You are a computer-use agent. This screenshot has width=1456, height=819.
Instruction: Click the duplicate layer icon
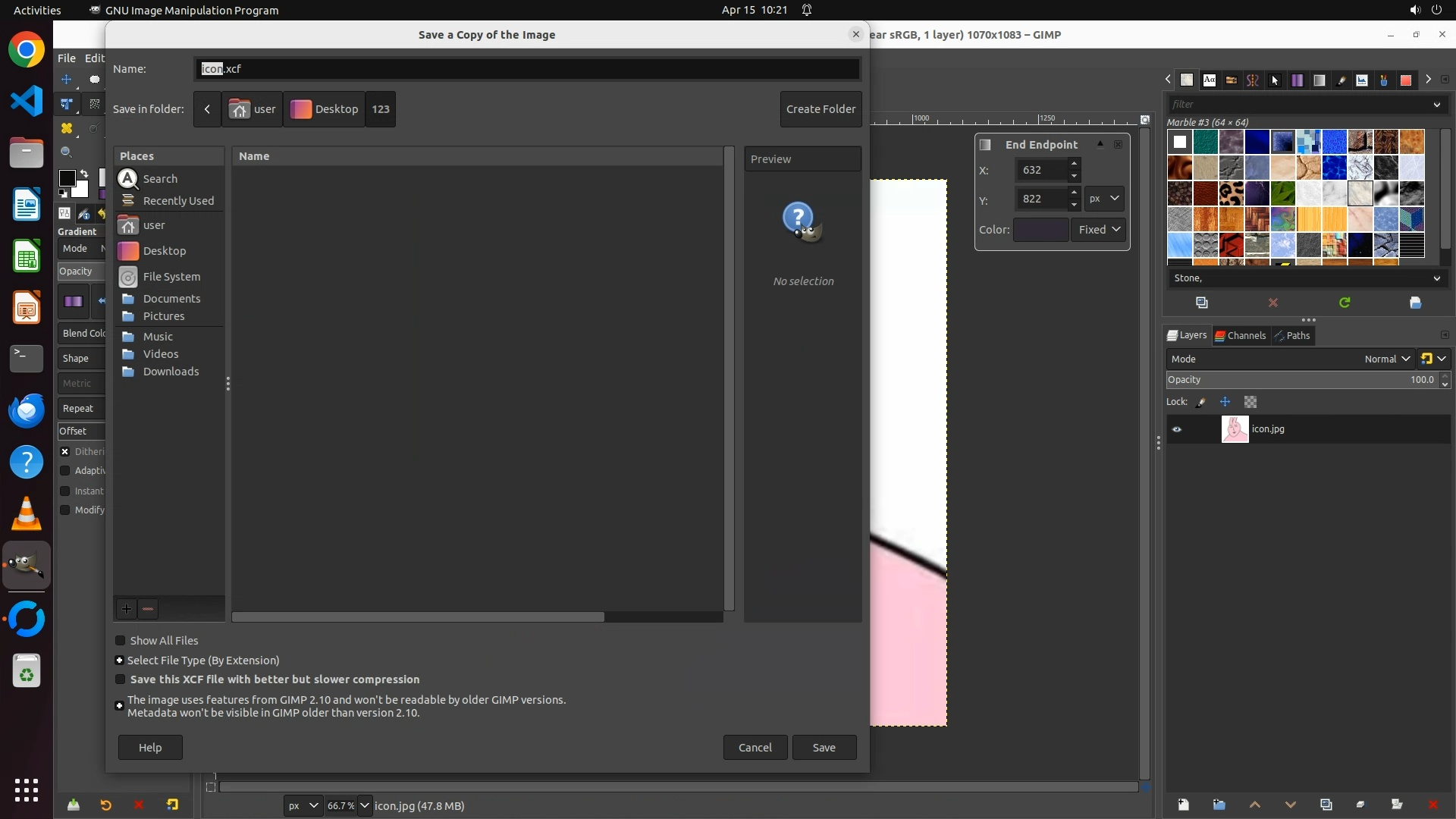coord(1326,805)
